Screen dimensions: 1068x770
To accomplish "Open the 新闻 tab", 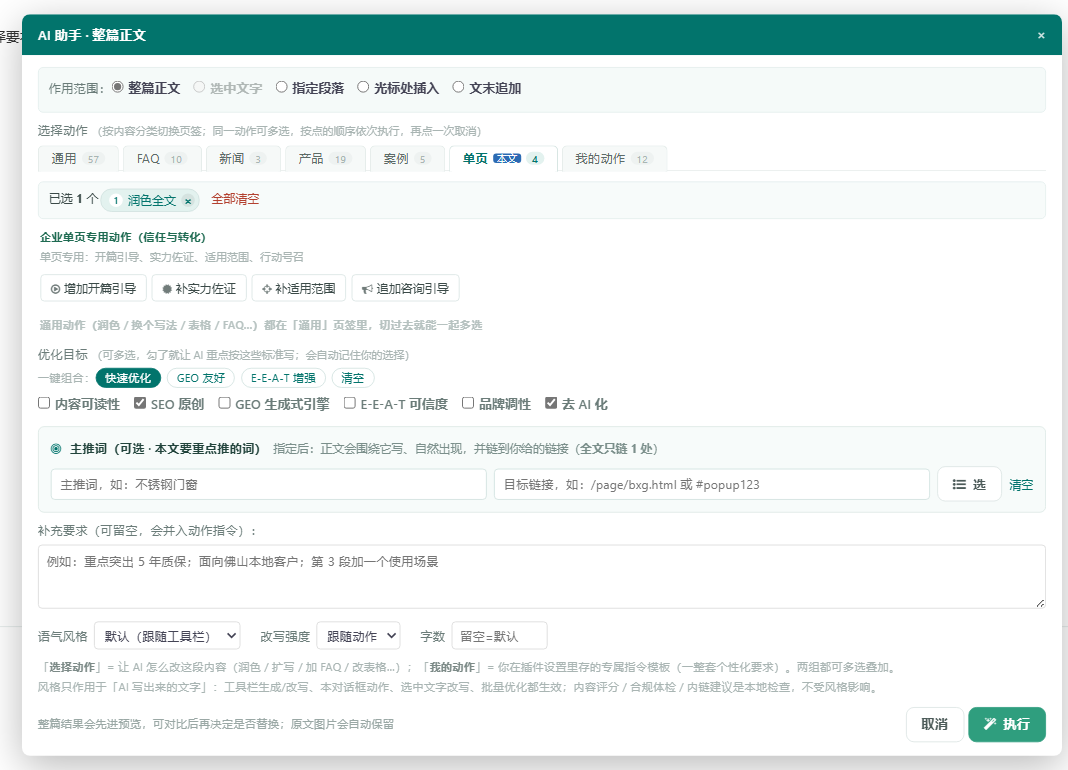I will coord(243,159).
